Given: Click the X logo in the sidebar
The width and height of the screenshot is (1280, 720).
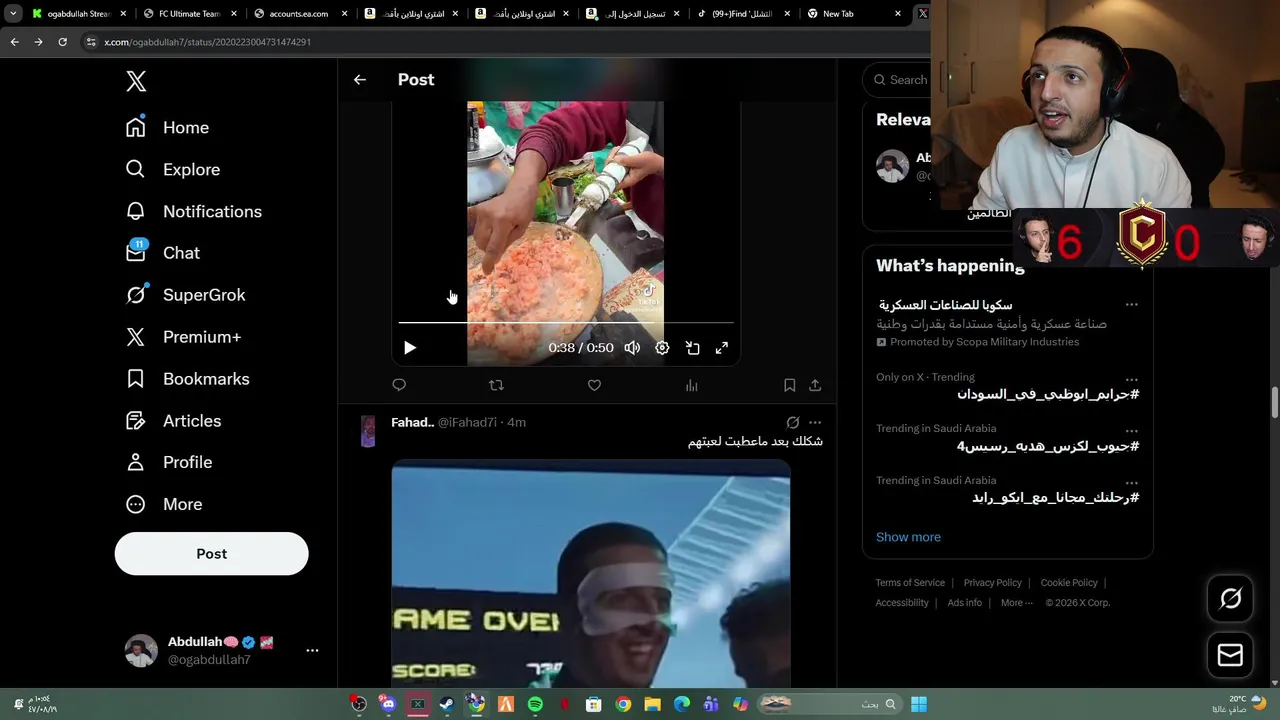Looking at the screenshot, I should pos(136,81).
